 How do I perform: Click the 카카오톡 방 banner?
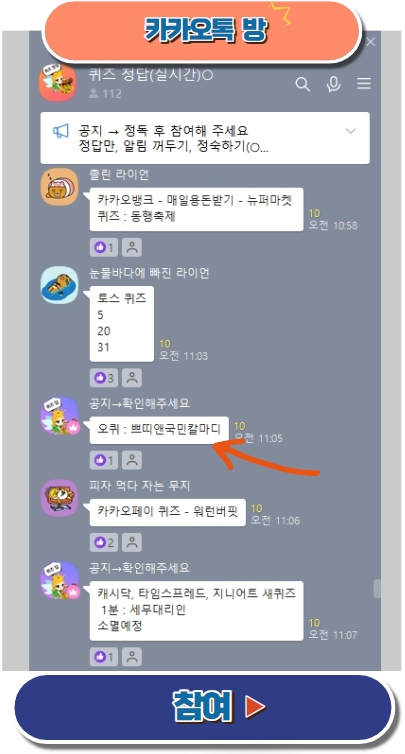[202, 31]
